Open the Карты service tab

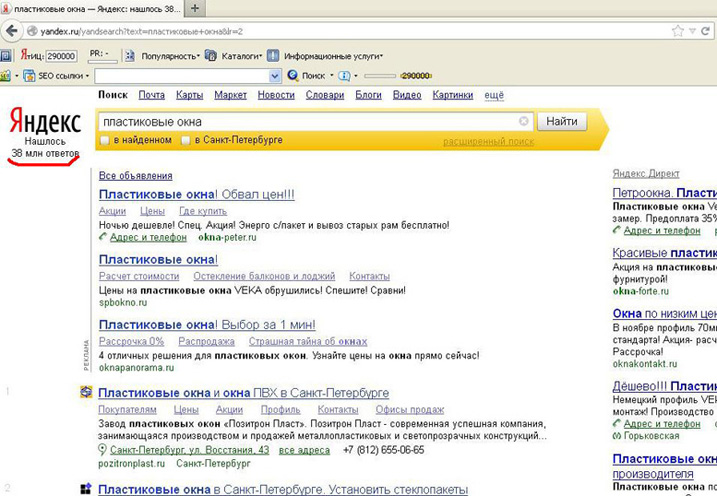pos(189,95)
